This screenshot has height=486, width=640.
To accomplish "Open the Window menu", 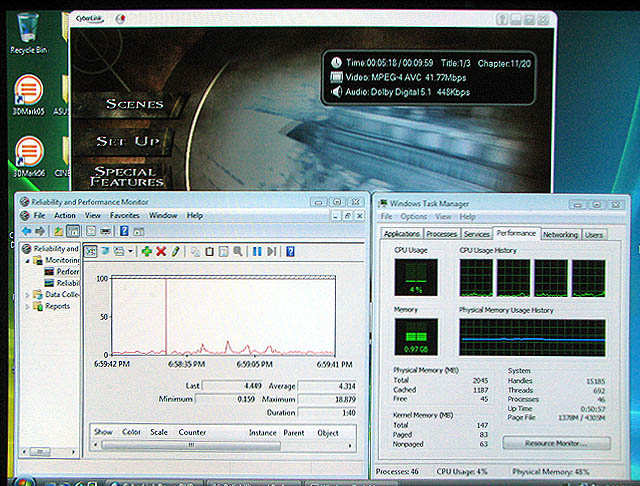I will click(163, 215).
